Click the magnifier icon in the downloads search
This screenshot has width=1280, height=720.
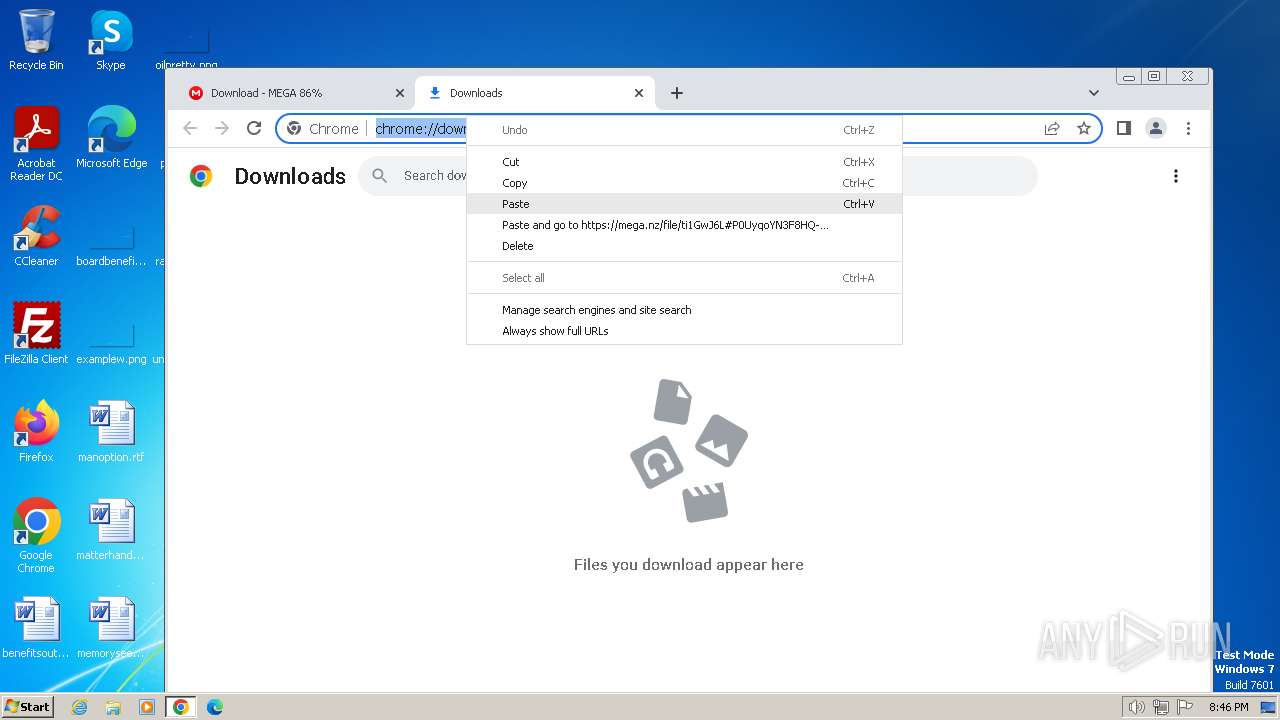click(380, 176)
